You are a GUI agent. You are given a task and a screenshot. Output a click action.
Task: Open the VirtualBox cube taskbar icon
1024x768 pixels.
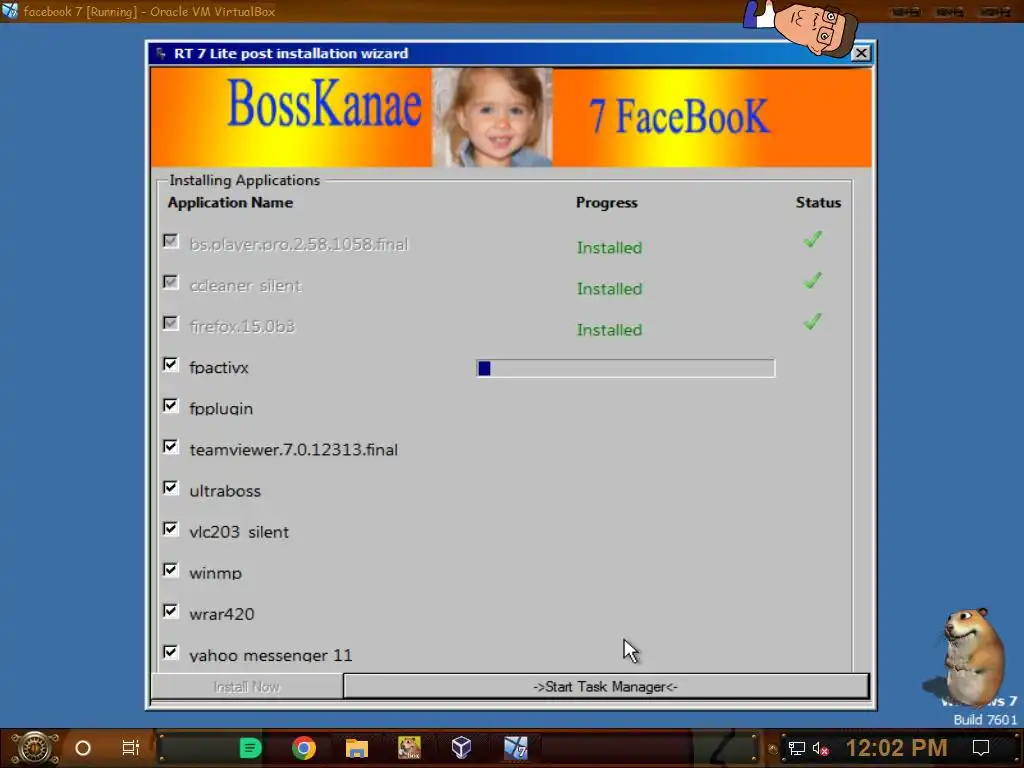[x=462, y=748]
